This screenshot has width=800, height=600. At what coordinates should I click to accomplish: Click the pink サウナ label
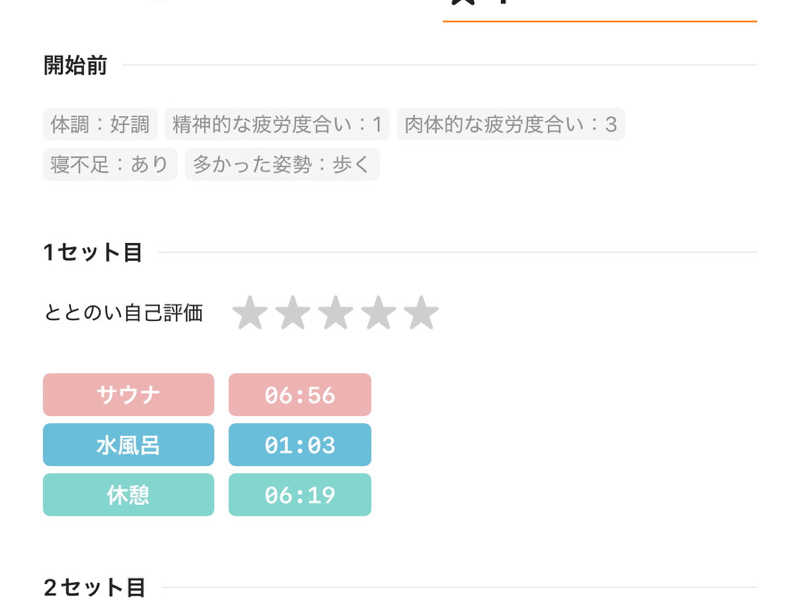(x=128, y=394)
